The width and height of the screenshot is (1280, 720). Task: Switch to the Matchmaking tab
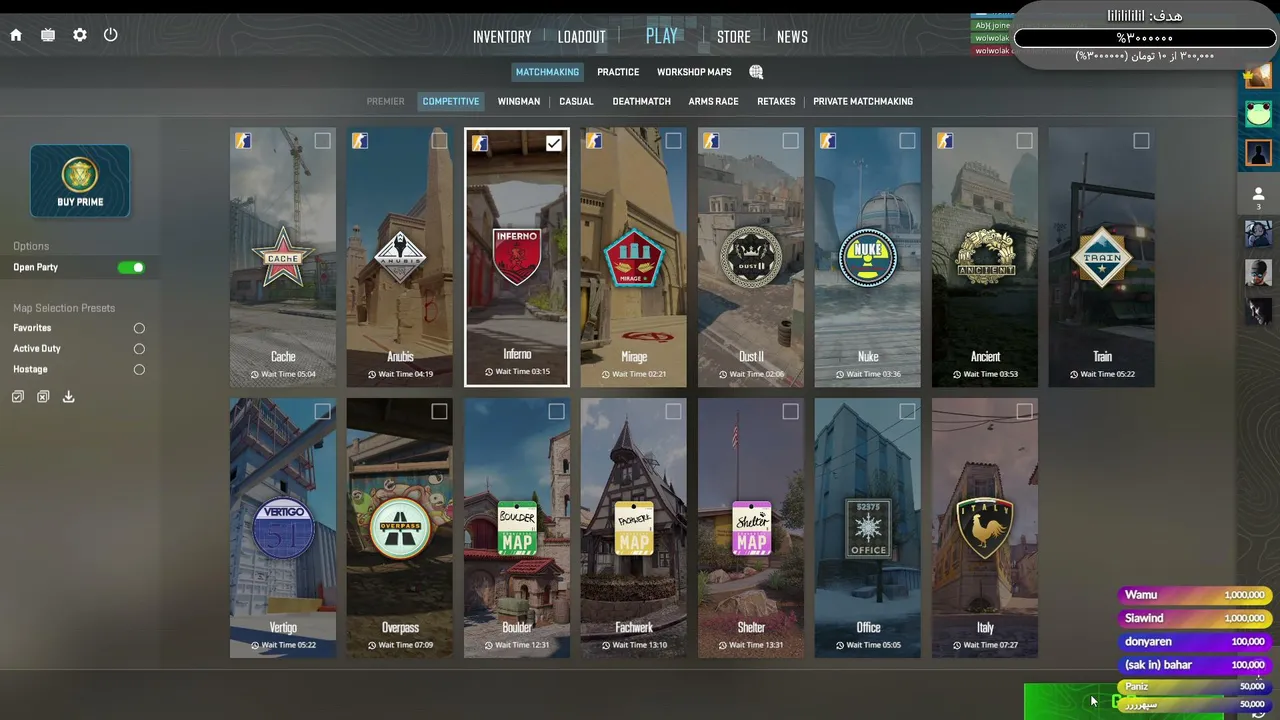point(547,72)
